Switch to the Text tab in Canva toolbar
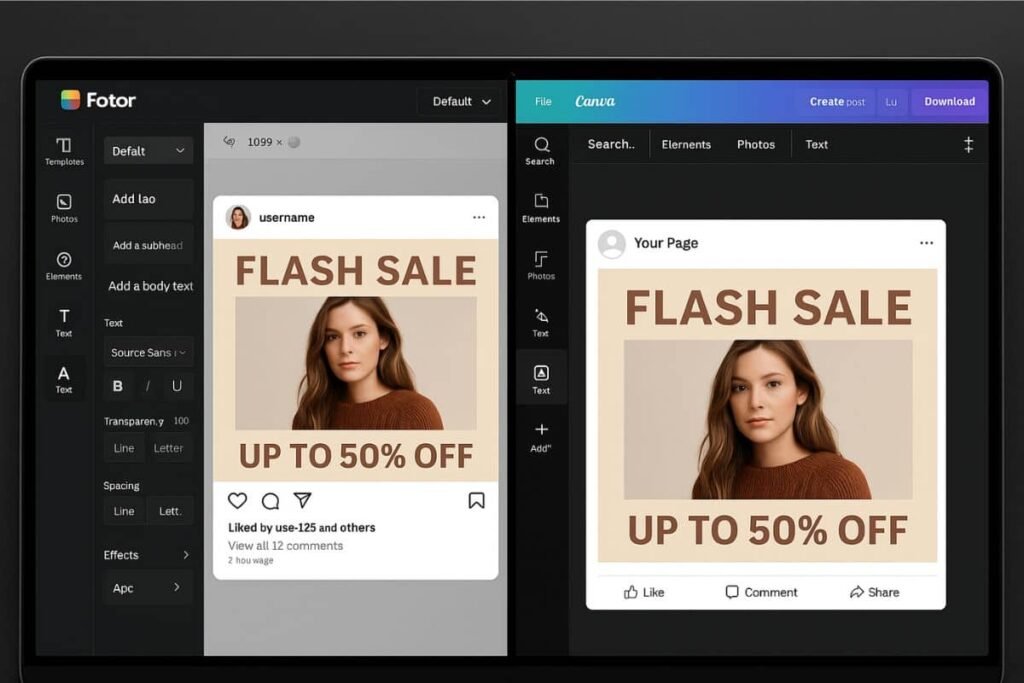The height and width of the screenshot is (683, 1024). coord(816,144)
